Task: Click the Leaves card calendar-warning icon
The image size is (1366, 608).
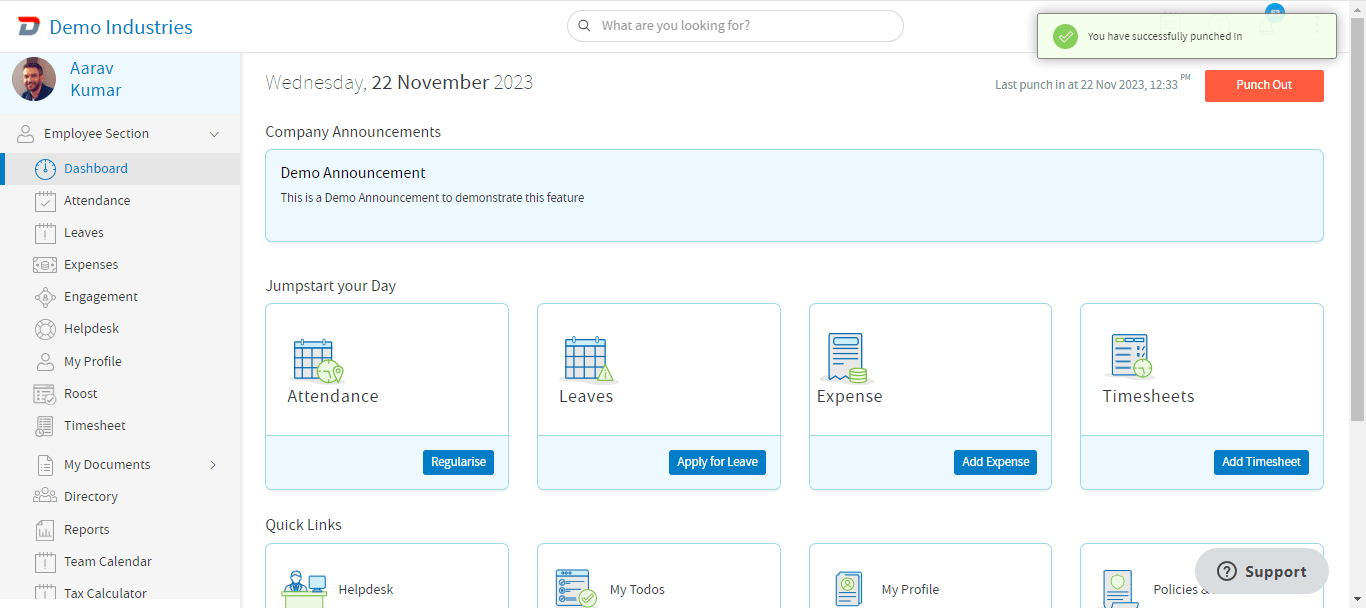Action: click(x=589, y=360)
